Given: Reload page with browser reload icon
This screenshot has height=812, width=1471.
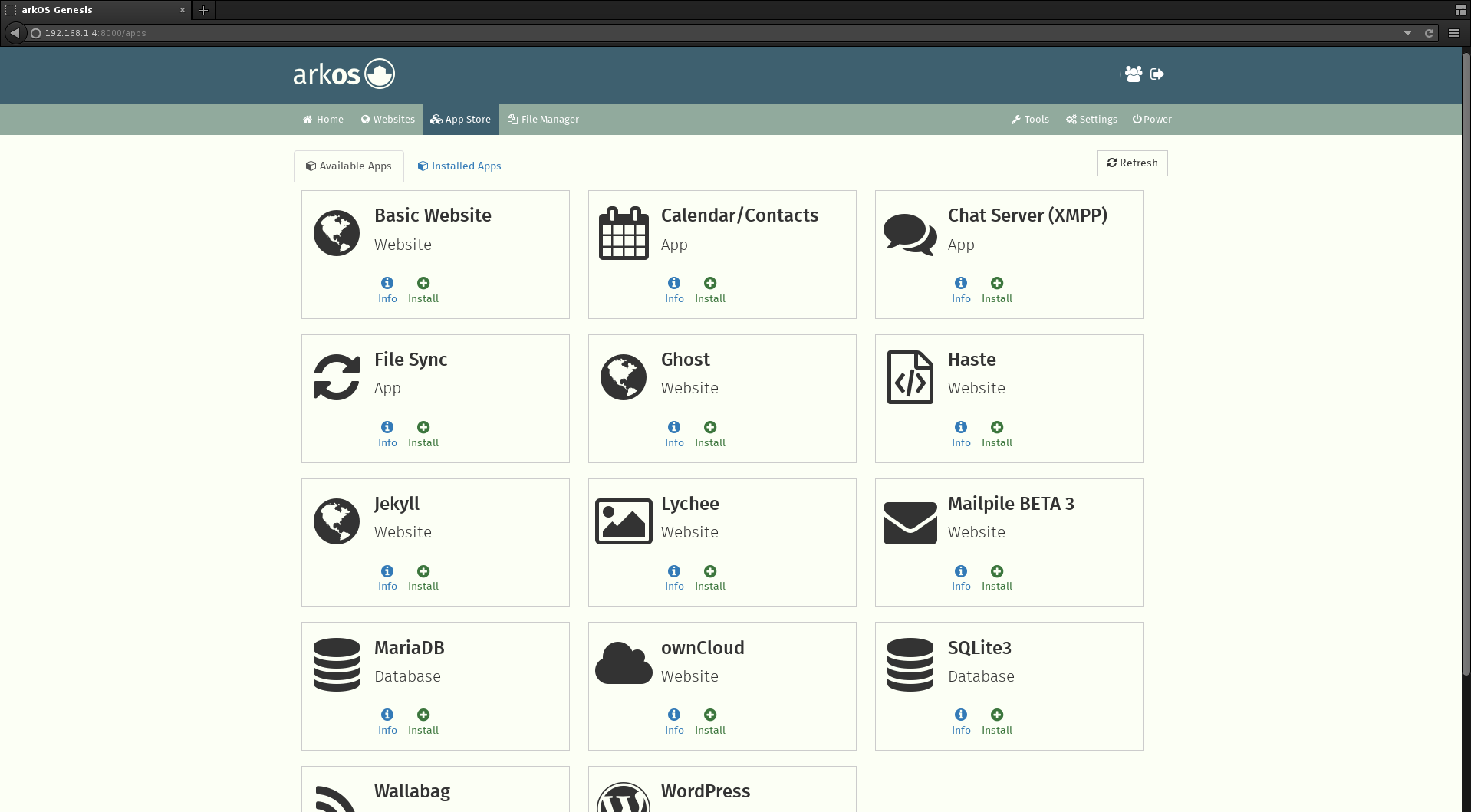Looking at the screenshot, I should pyautogui.click(x=1429, y=33).
